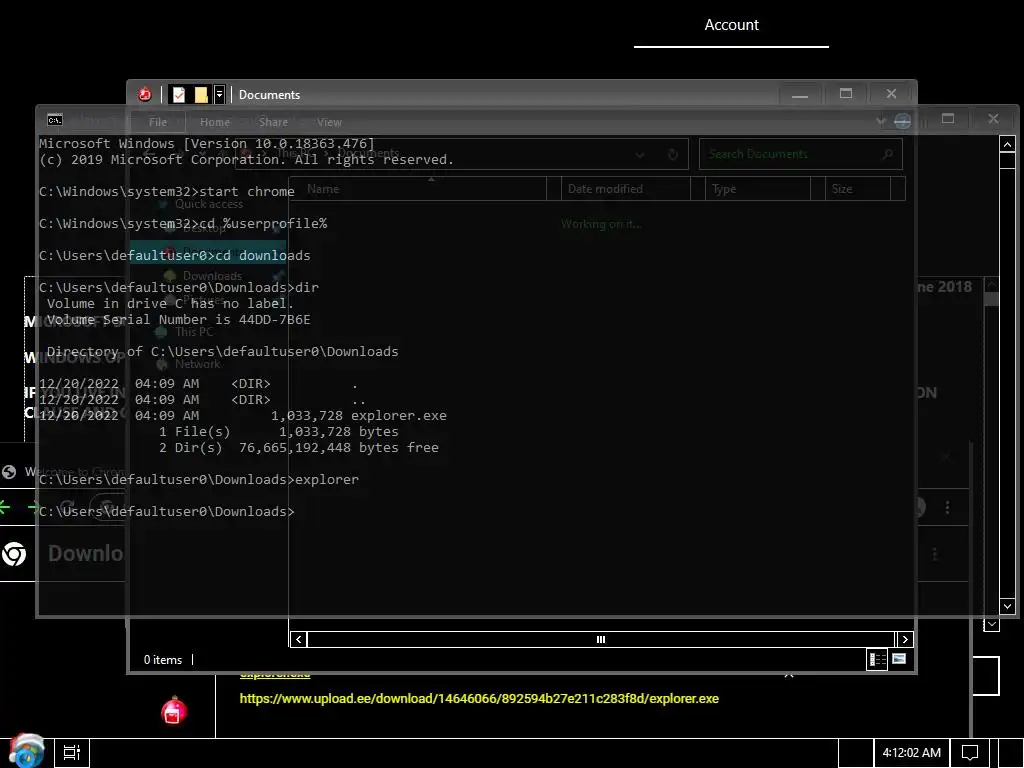Click background window scrollbar down arrow
Viewport: 1024px width, 768px height.
point(991,624)
